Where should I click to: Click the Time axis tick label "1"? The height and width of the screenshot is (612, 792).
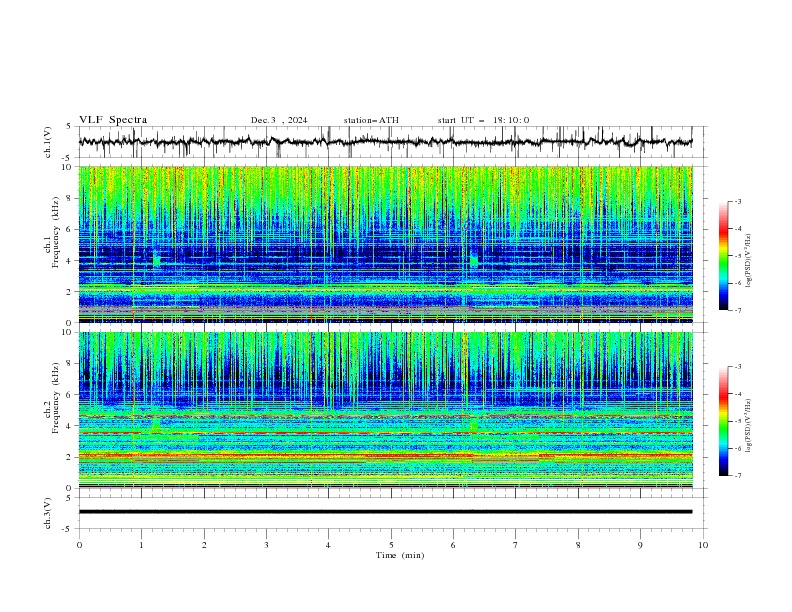(x=141, y=545)
